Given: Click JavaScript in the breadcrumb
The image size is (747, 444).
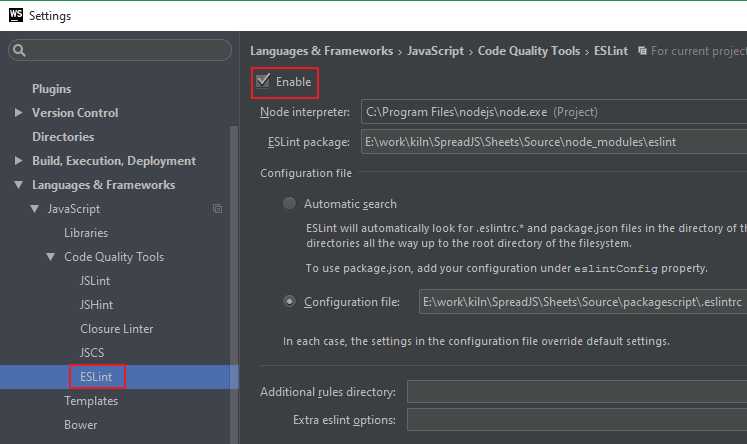Looking at the screenshot, I should tap(435, 51).
